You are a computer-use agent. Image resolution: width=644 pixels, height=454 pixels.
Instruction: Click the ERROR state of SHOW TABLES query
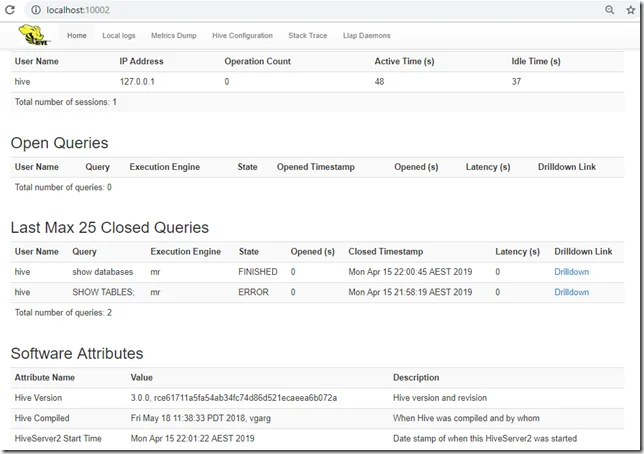coord(251,292)
